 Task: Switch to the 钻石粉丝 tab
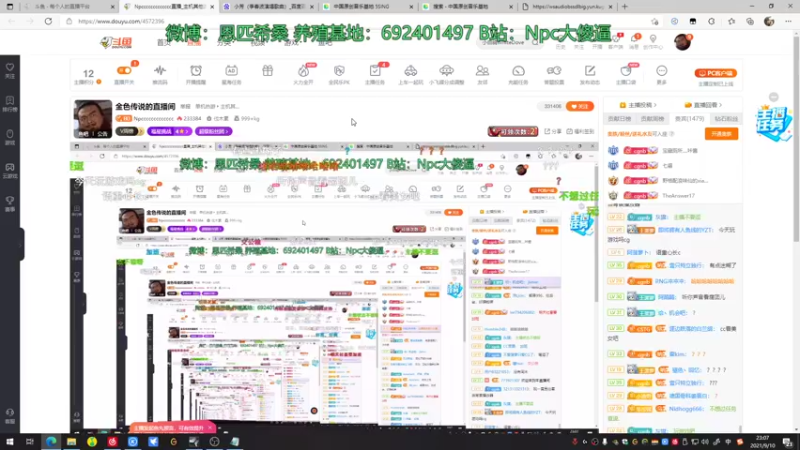click(x=726, y=118)
